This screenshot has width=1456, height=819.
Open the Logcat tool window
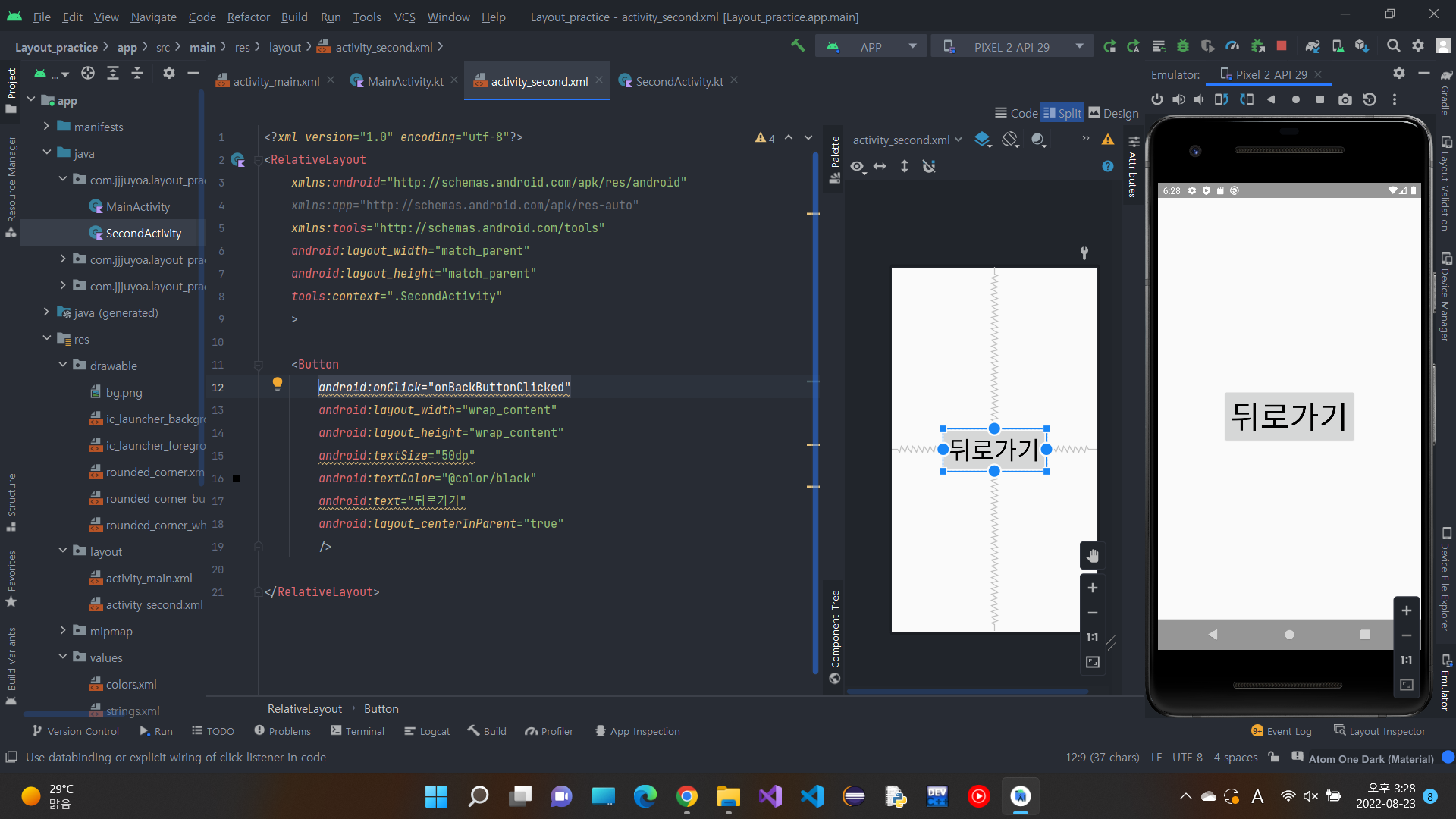[427, 731]
